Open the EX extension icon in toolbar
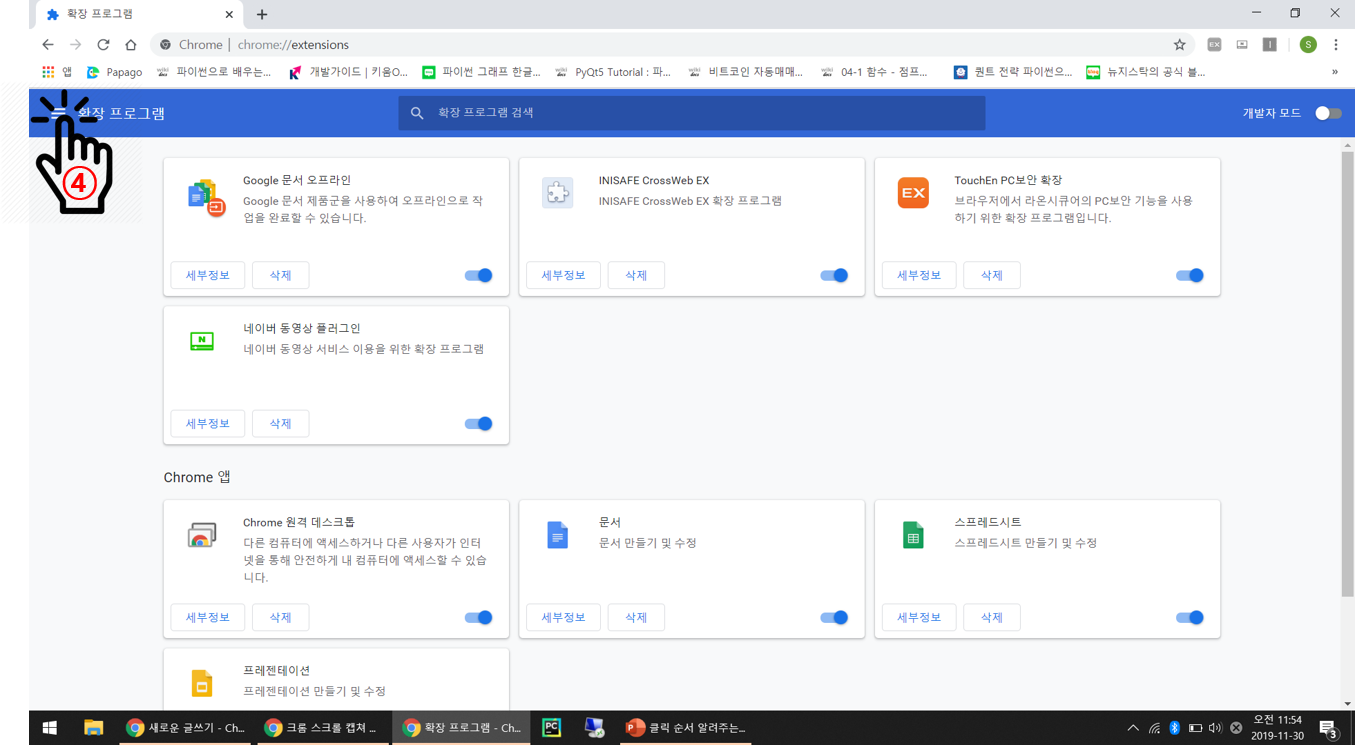Screen dimensions: 1355x745 pos(1214,44)
